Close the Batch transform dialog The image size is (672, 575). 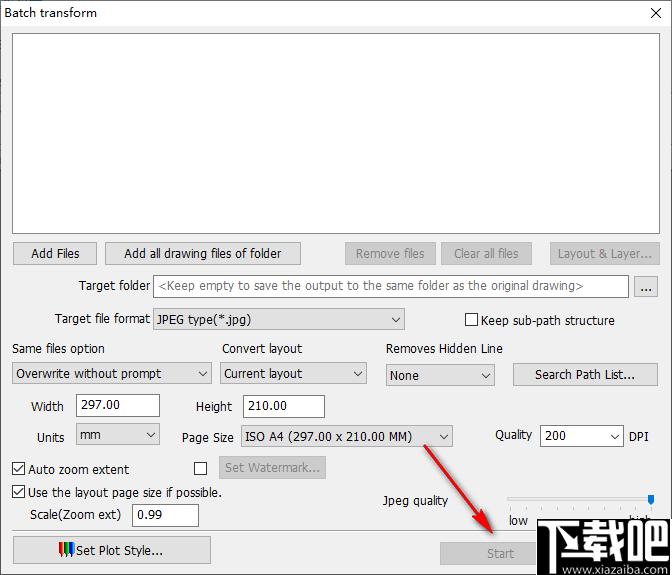coord(656,13)
